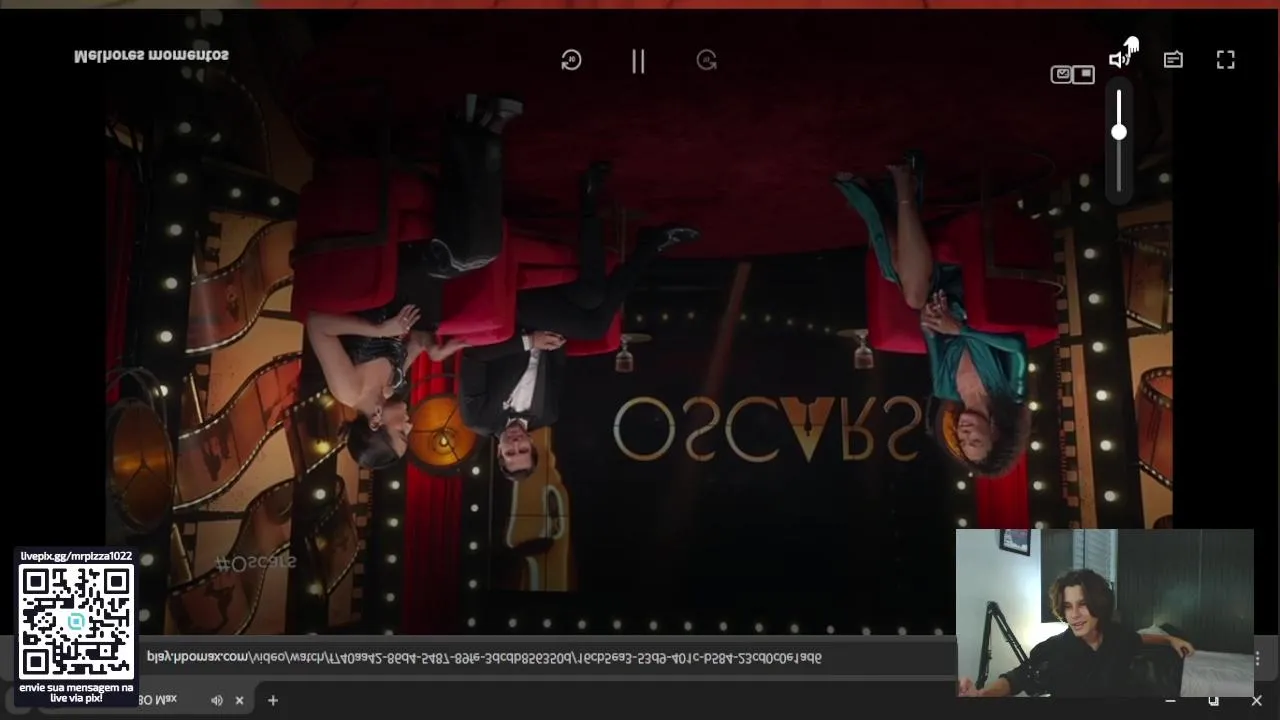Open the subtitles and audio settings icon

coord(1173,60)
